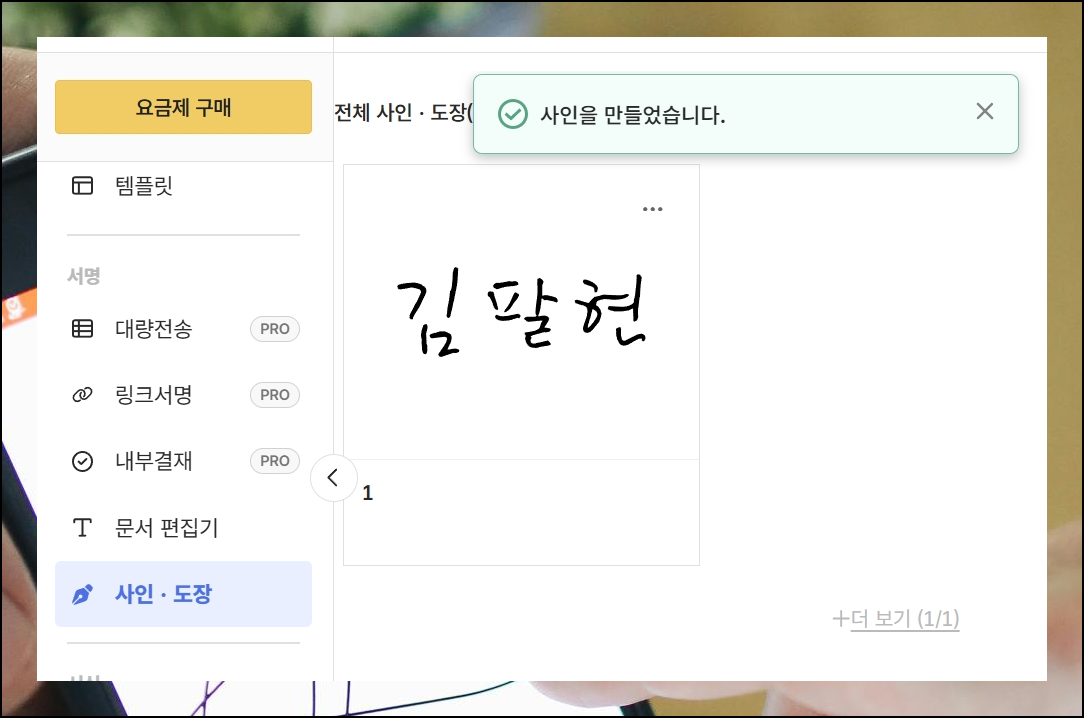Click the signature label 1
Image resolution: width=1084 pixels, height=718 pixels.
point(367,493)
